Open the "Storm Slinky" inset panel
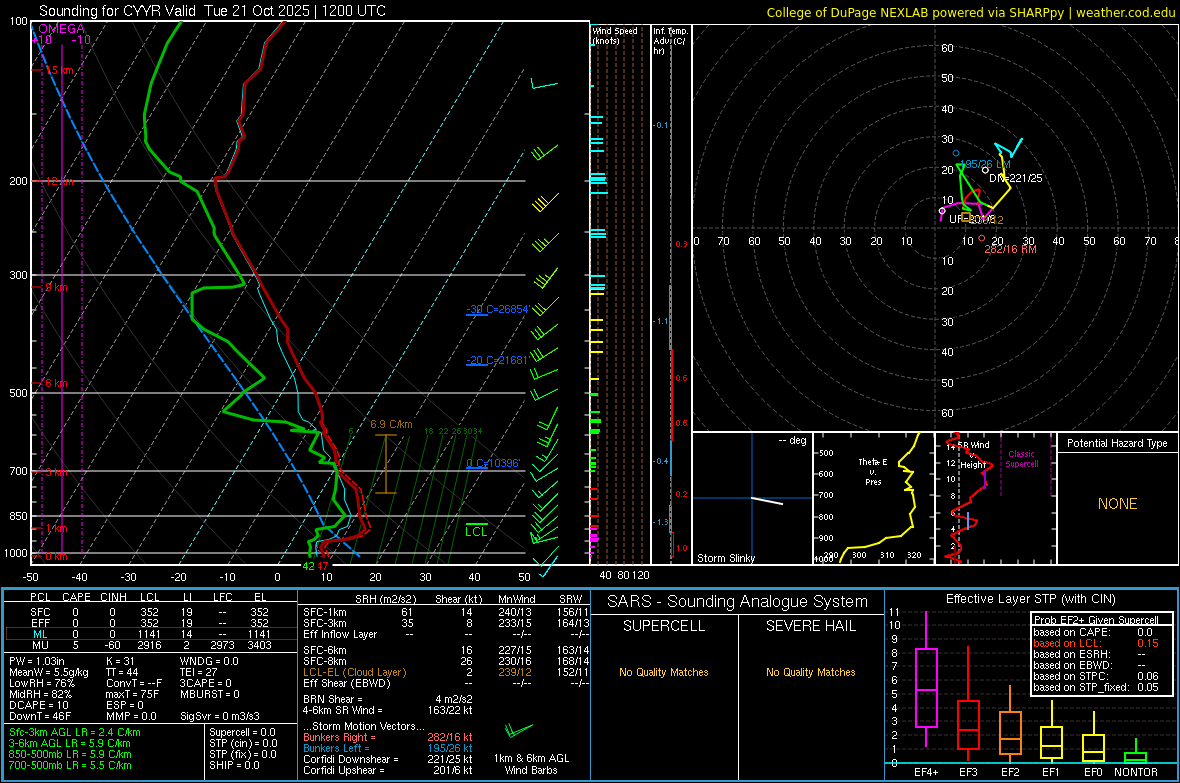Screen dimensions: 1180x783 pyautogui.click(x=752, y=498)
